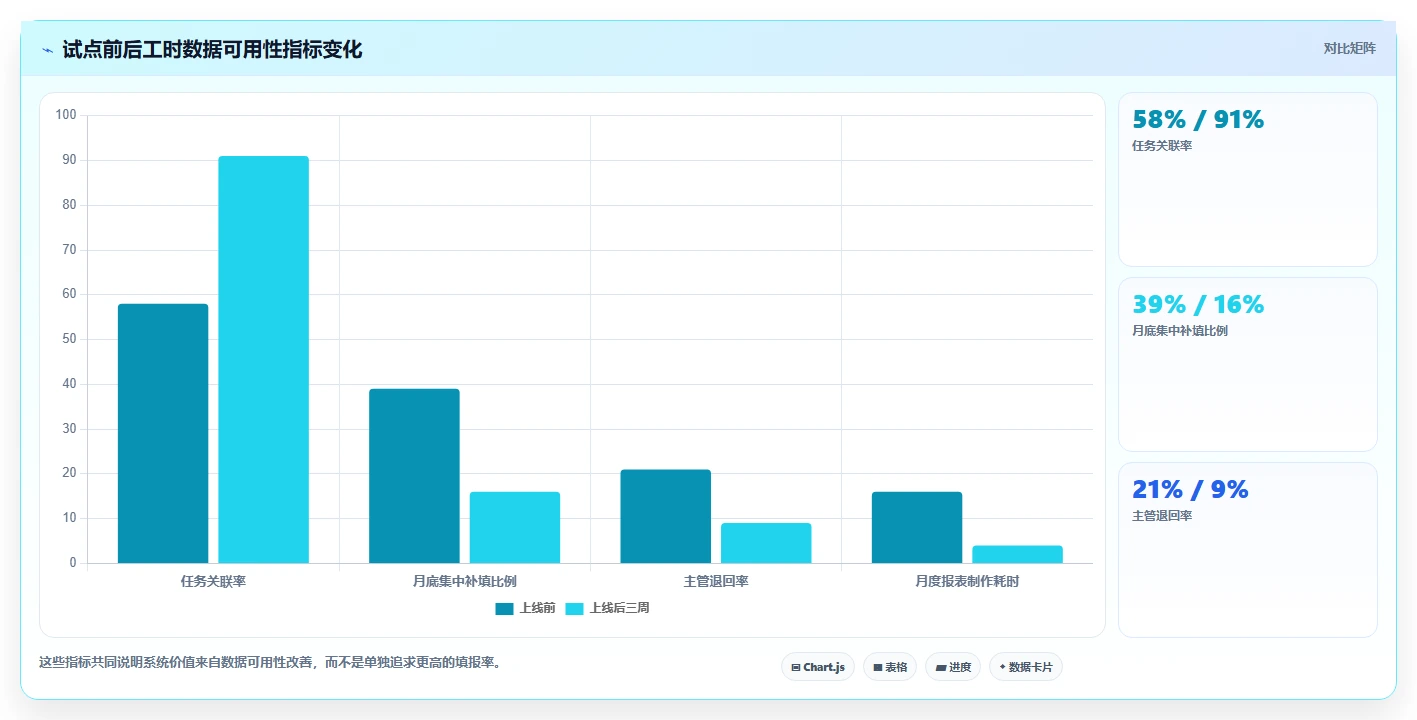This screenshot has width=1417, height=720.
Task: Click the 上线后三周 bar for 月底集中补填比例
Action: click(515, 527)
